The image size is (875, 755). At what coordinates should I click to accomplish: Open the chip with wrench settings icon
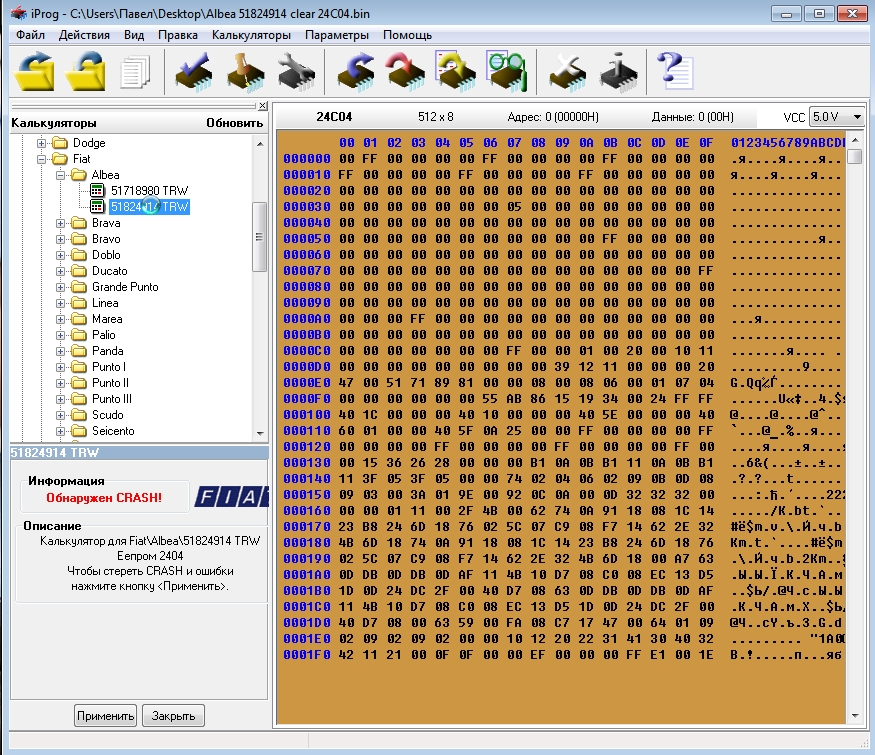click(296, 71)
